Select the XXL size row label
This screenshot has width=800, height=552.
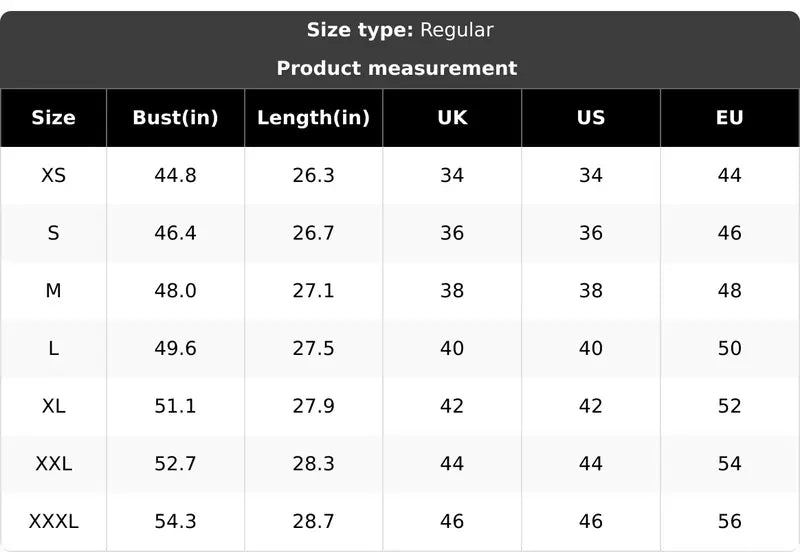click(54, 464)
